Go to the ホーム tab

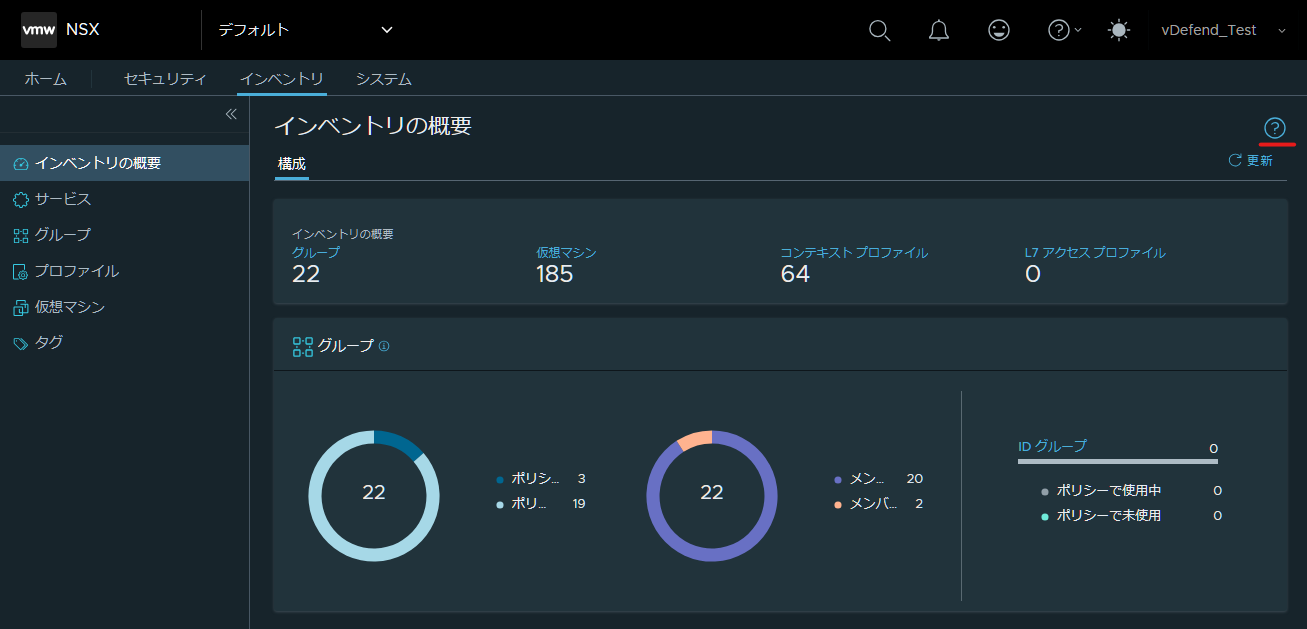coord(46,79)
